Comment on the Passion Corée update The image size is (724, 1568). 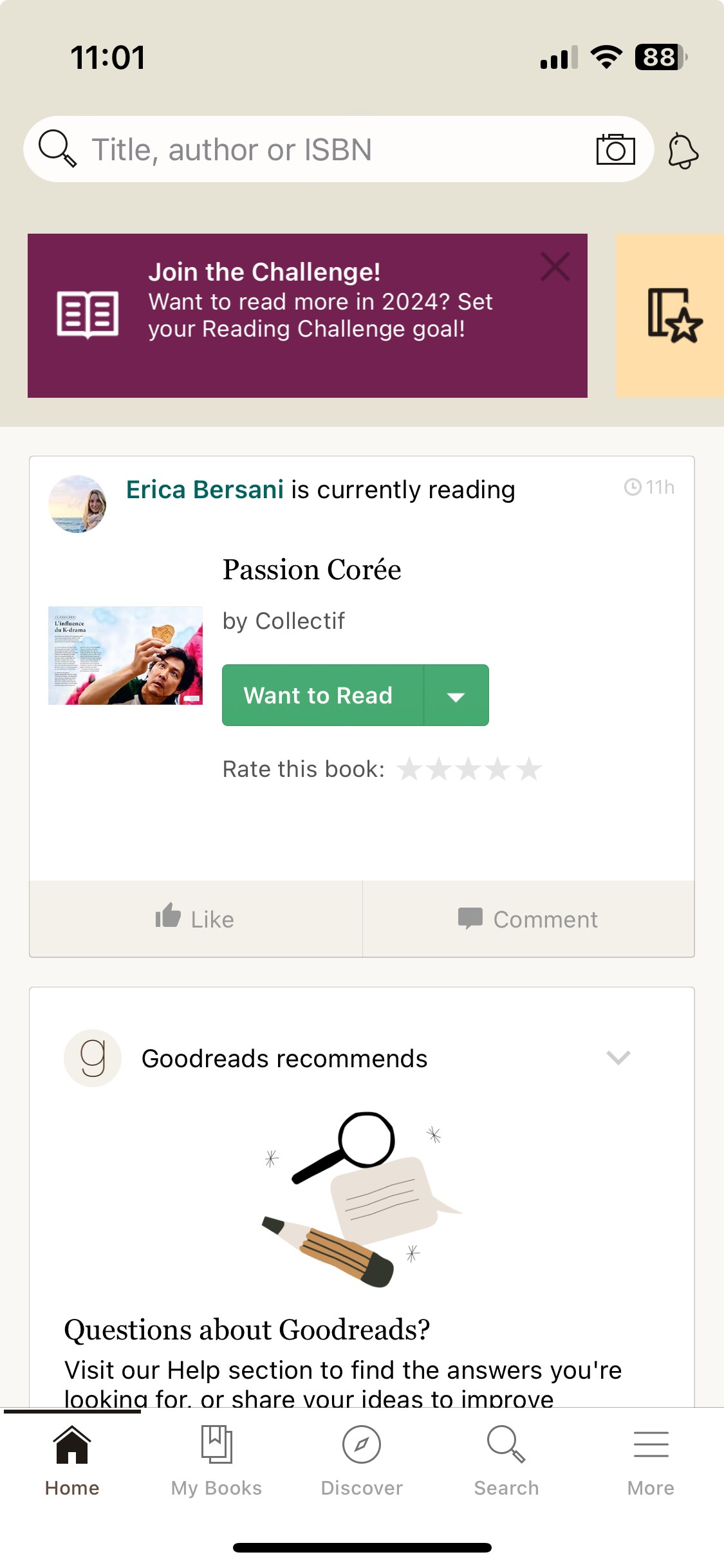tap(528, 919)
